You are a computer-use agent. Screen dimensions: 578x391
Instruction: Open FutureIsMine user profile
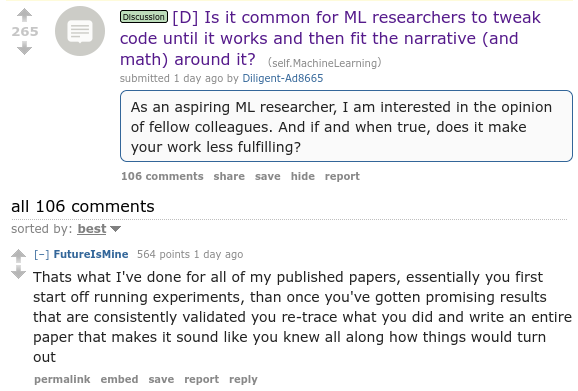91,254
